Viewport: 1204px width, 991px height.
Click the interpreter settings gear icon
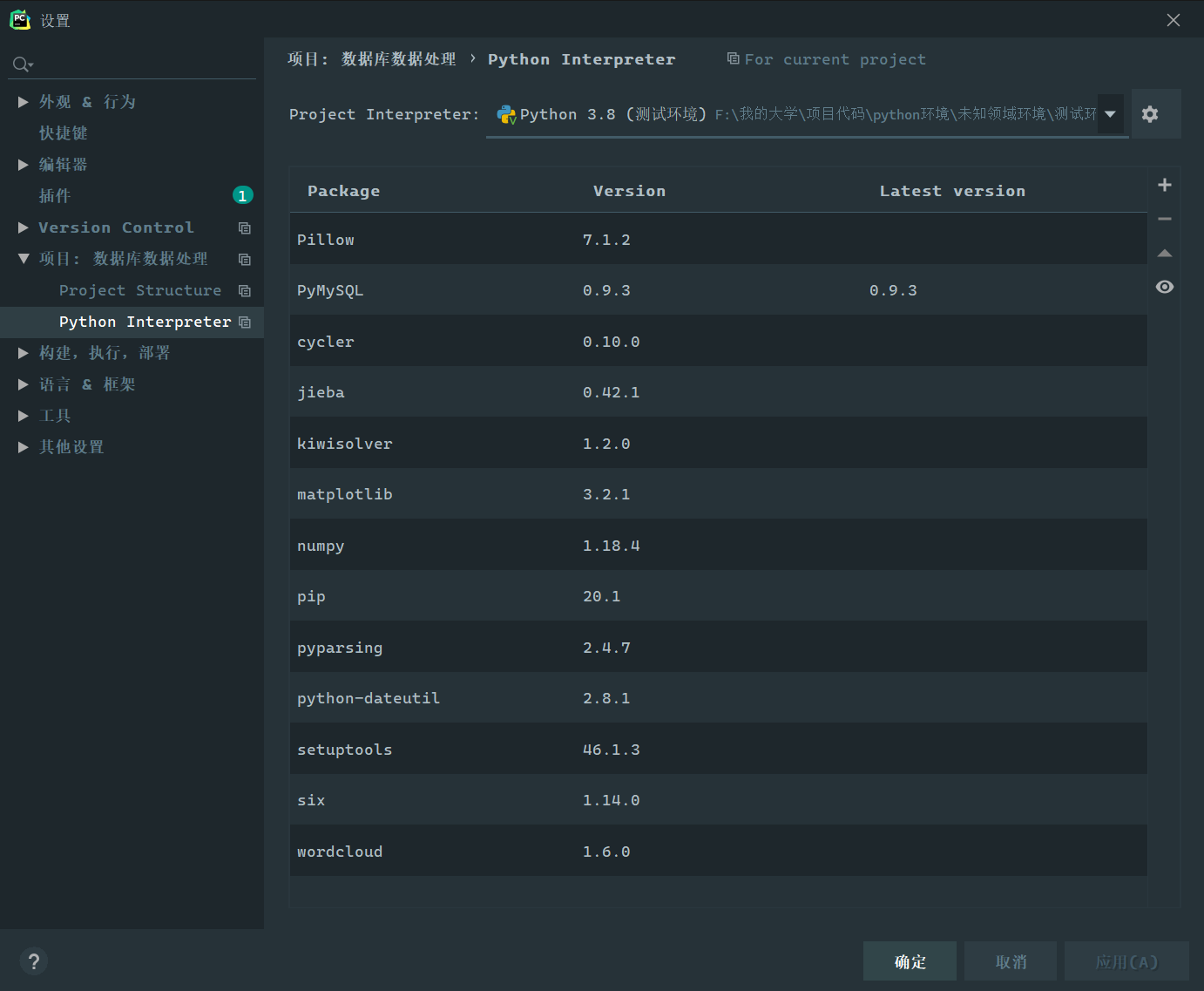point(1150,114)
